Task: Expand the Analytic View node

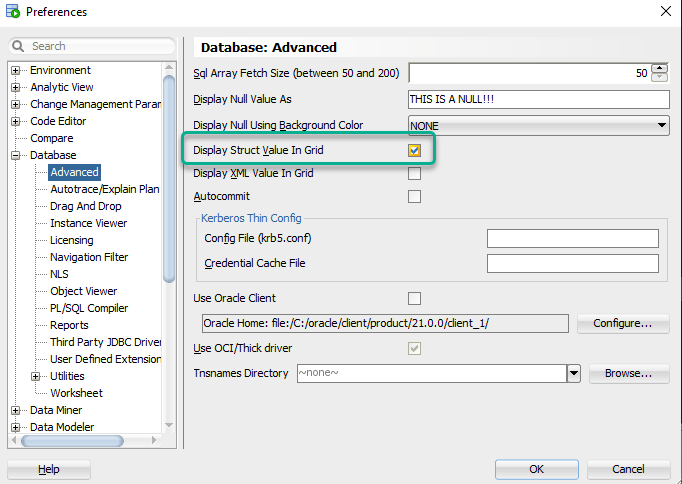Action: [x=16, y=87]
